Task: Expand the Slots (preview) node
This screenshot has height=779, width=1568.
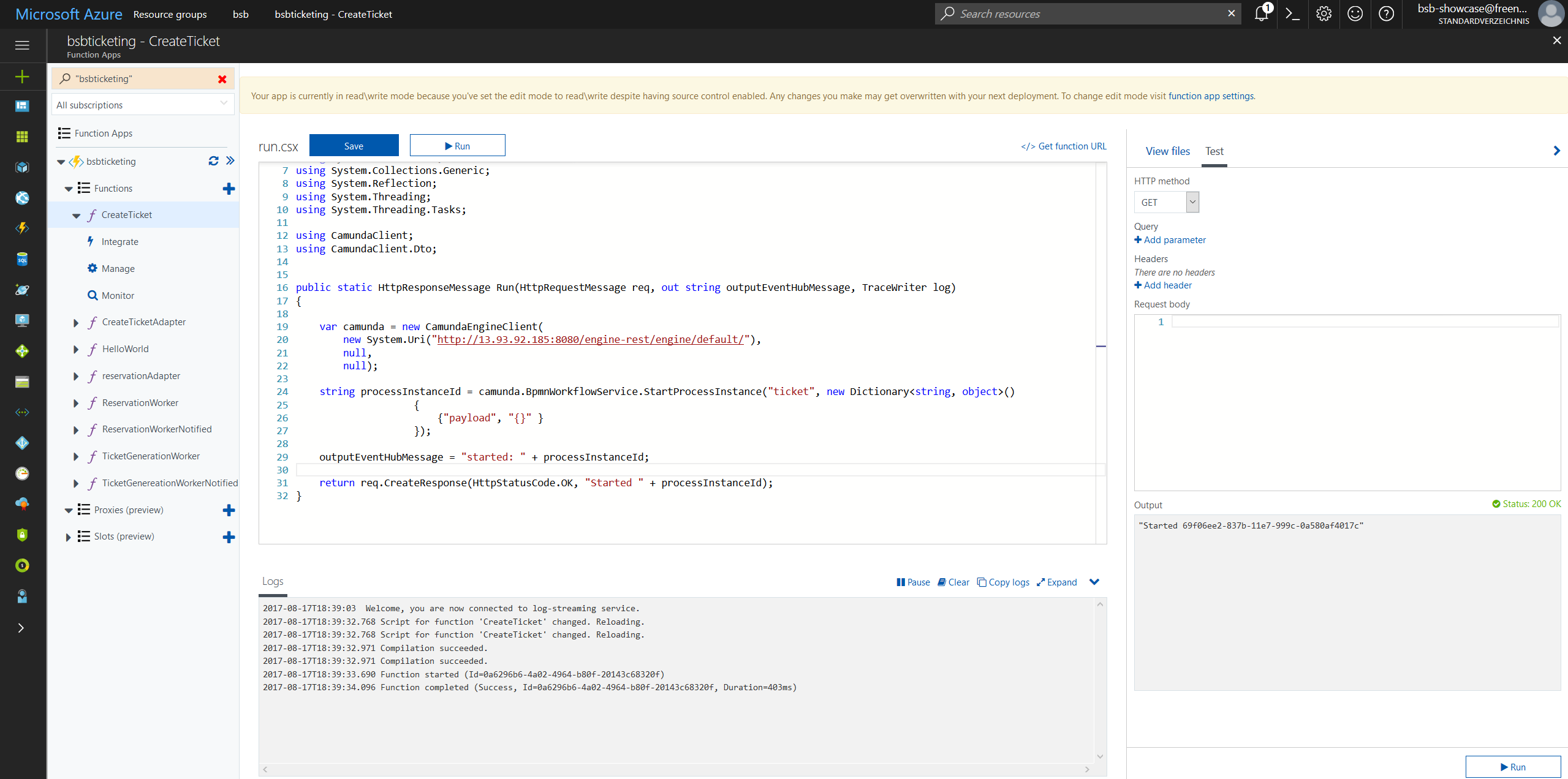Action: tap(68, 537)
